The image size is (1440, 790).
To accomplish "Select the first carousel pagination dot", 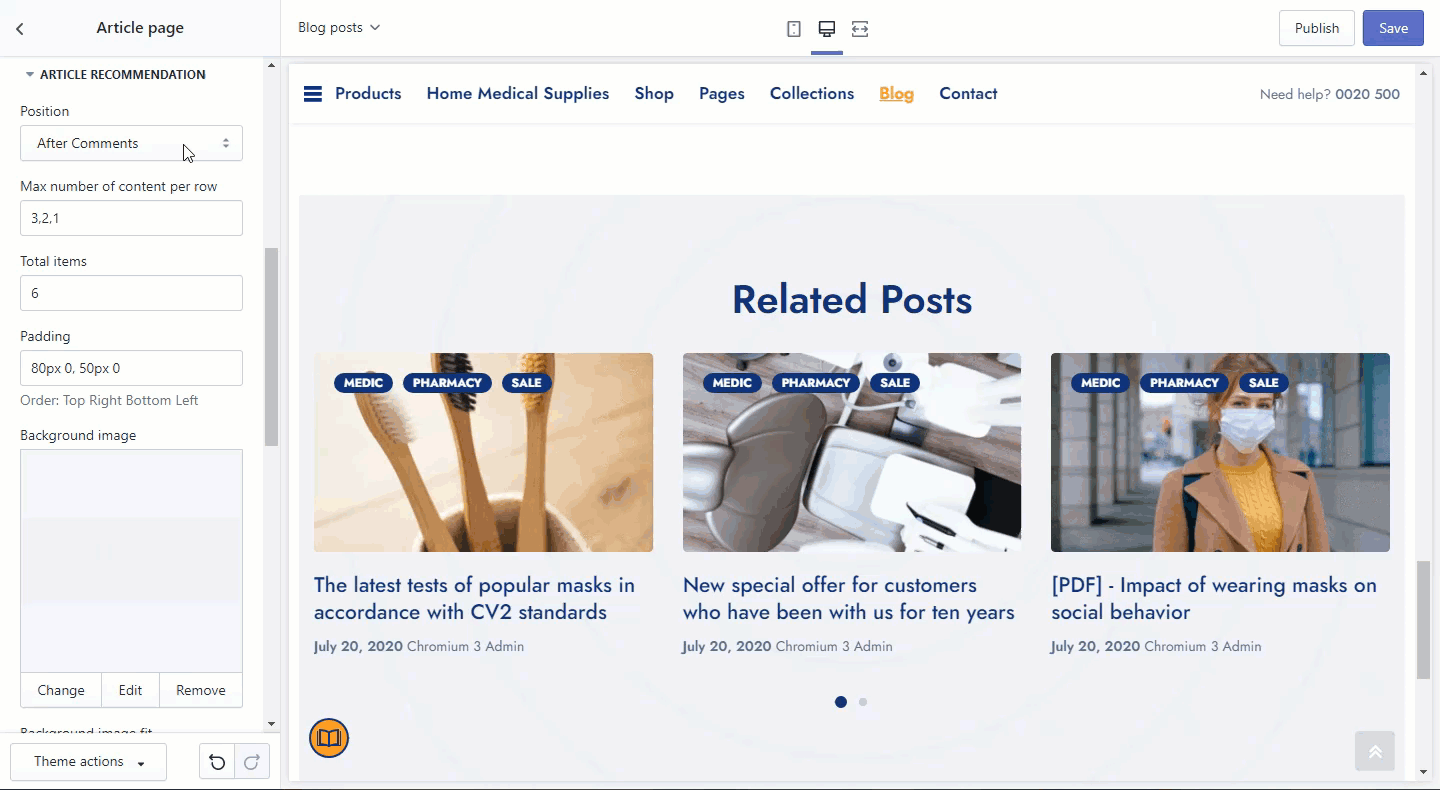I will click(x=841, y=702).
